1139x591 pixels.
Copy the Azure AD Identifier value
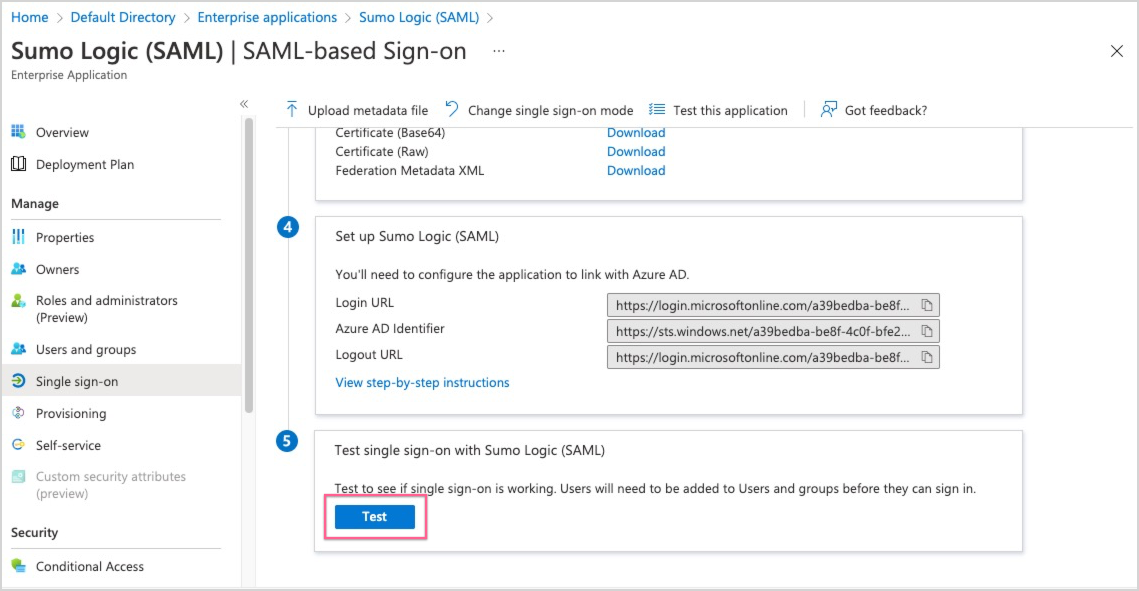927,331
